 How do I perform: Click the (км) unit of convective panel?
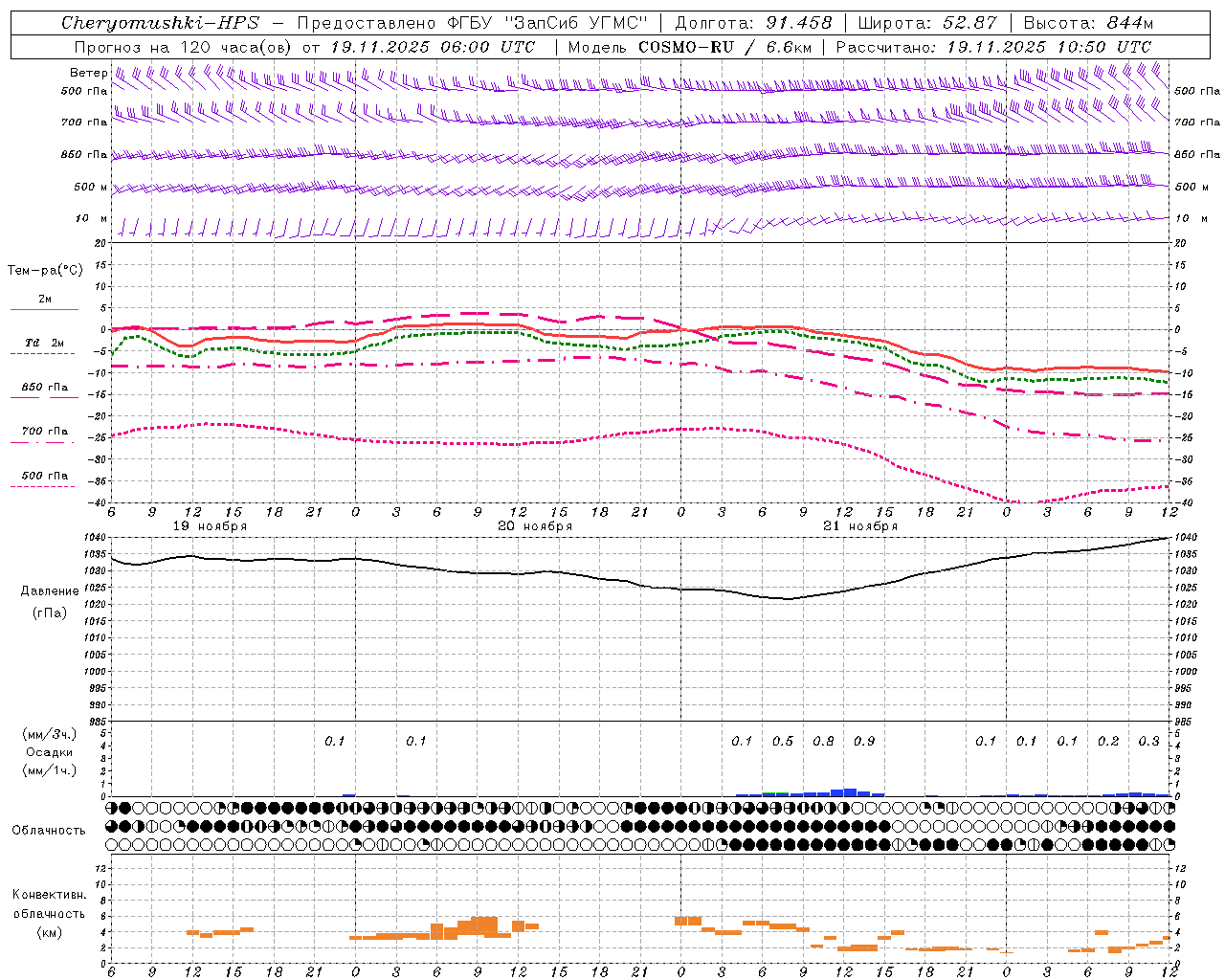click(x=49, y=932)
